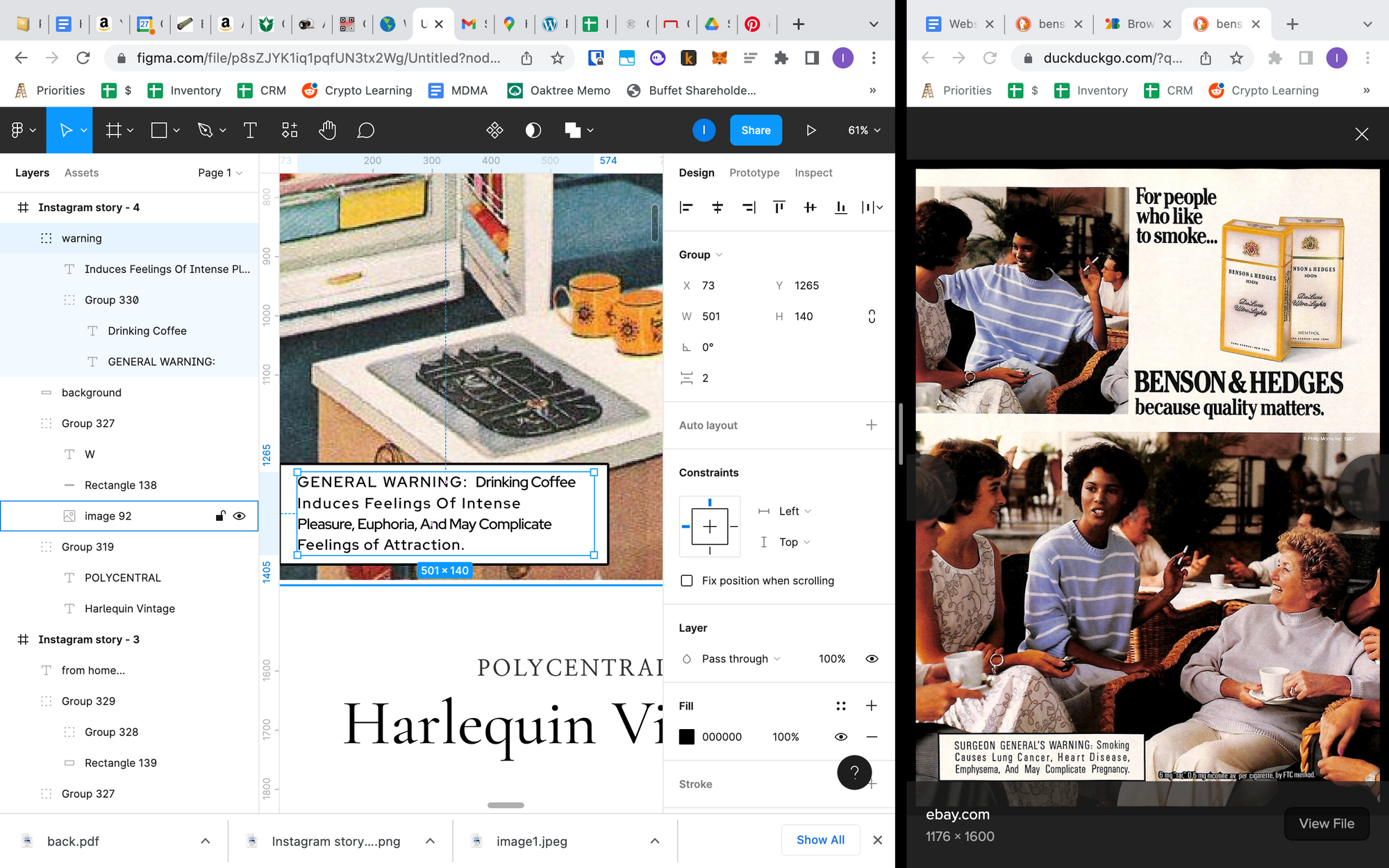
Task: Select the Text tool in Figma toolbar
Action: tap(250, 131)
